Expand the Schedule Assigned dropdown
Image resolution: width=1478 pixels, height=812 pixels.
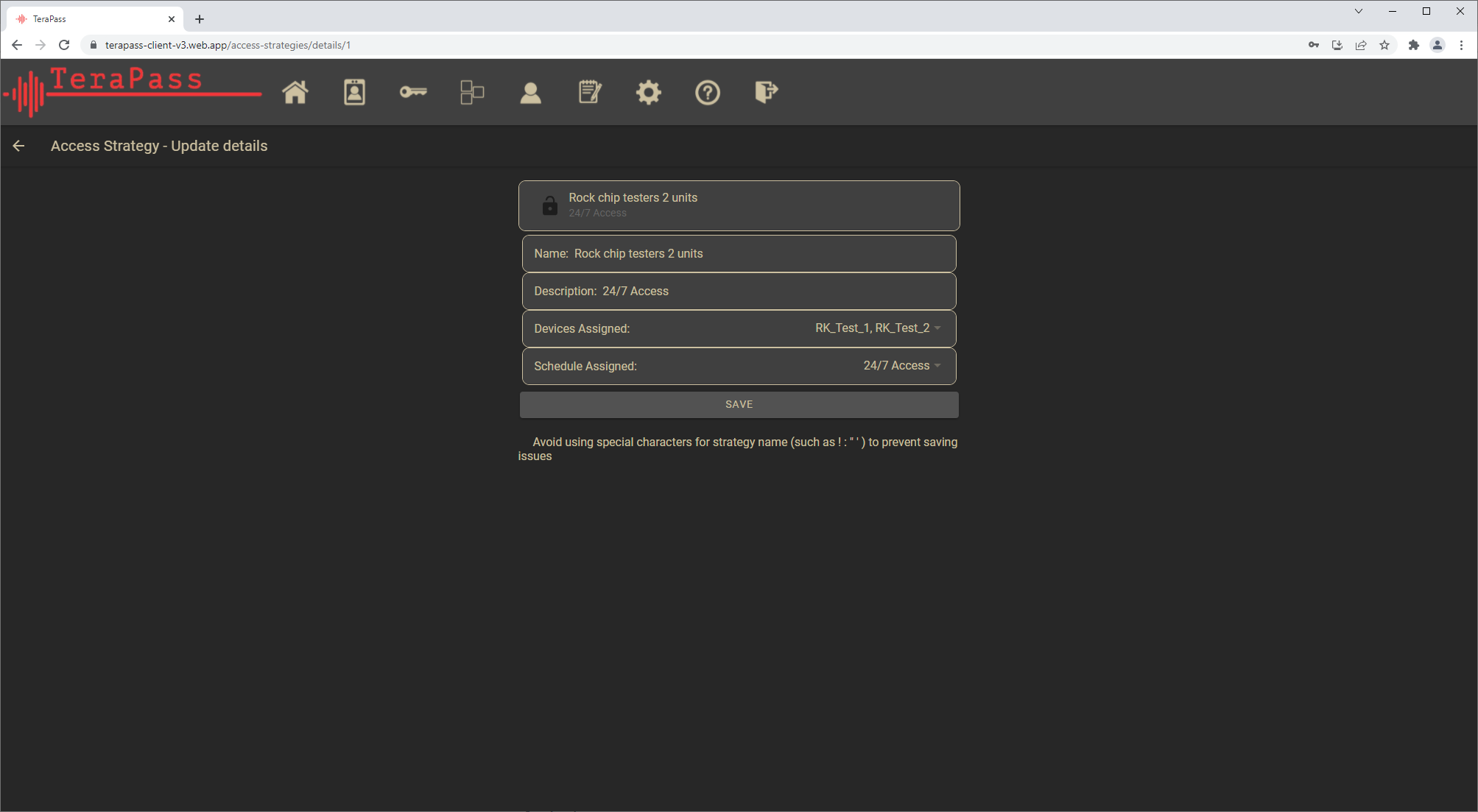tap(901, 366)
